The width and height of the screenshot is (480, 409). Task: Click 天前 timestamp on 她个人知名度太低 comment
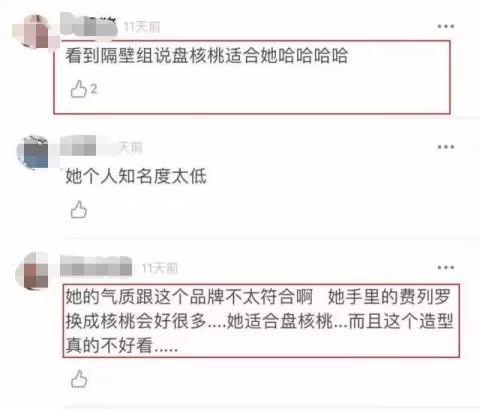[x=131, y=147]
